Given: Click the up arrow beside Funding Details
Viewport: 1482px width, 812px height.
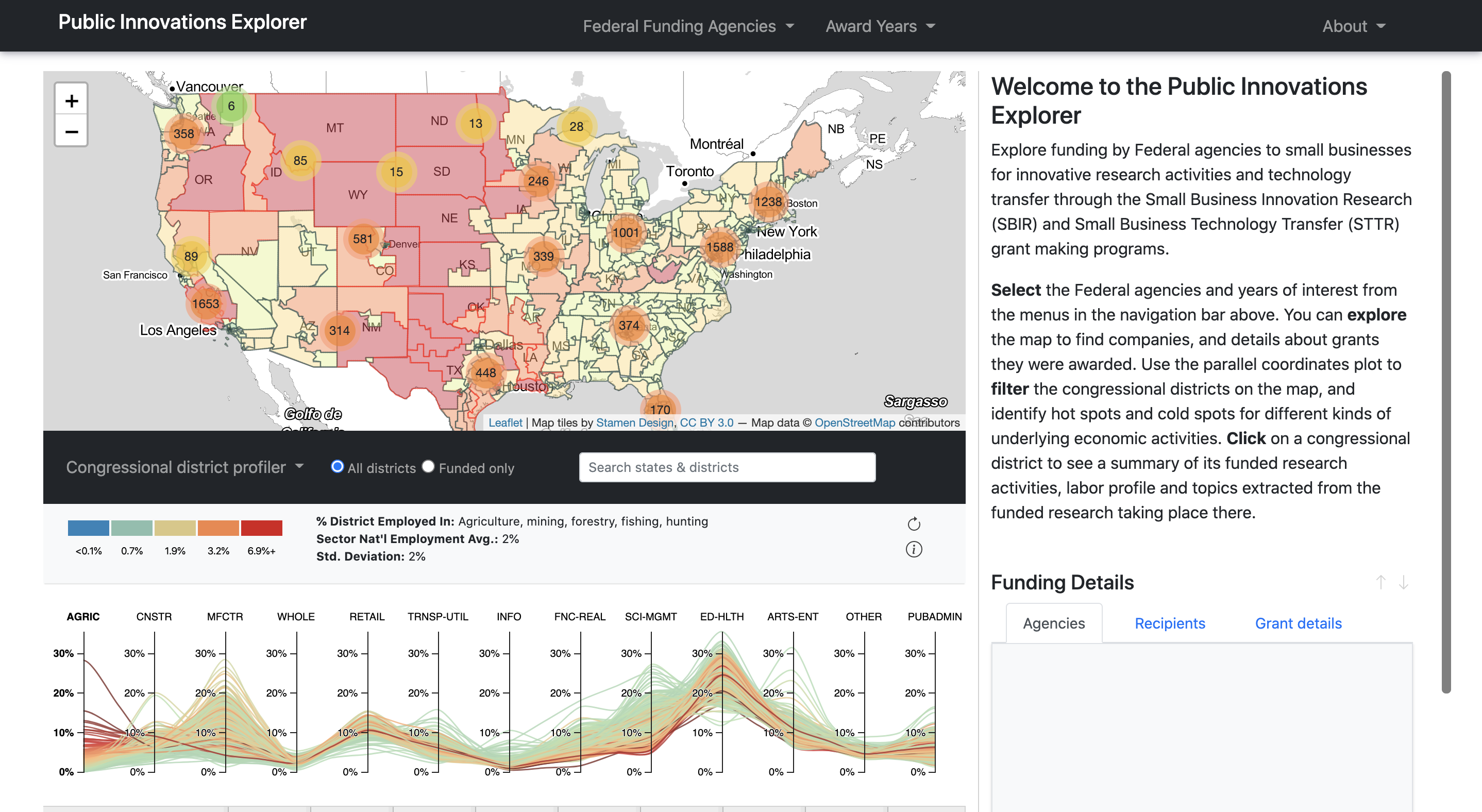Looking at the screenshot, I should click(x=1380, y=582).
